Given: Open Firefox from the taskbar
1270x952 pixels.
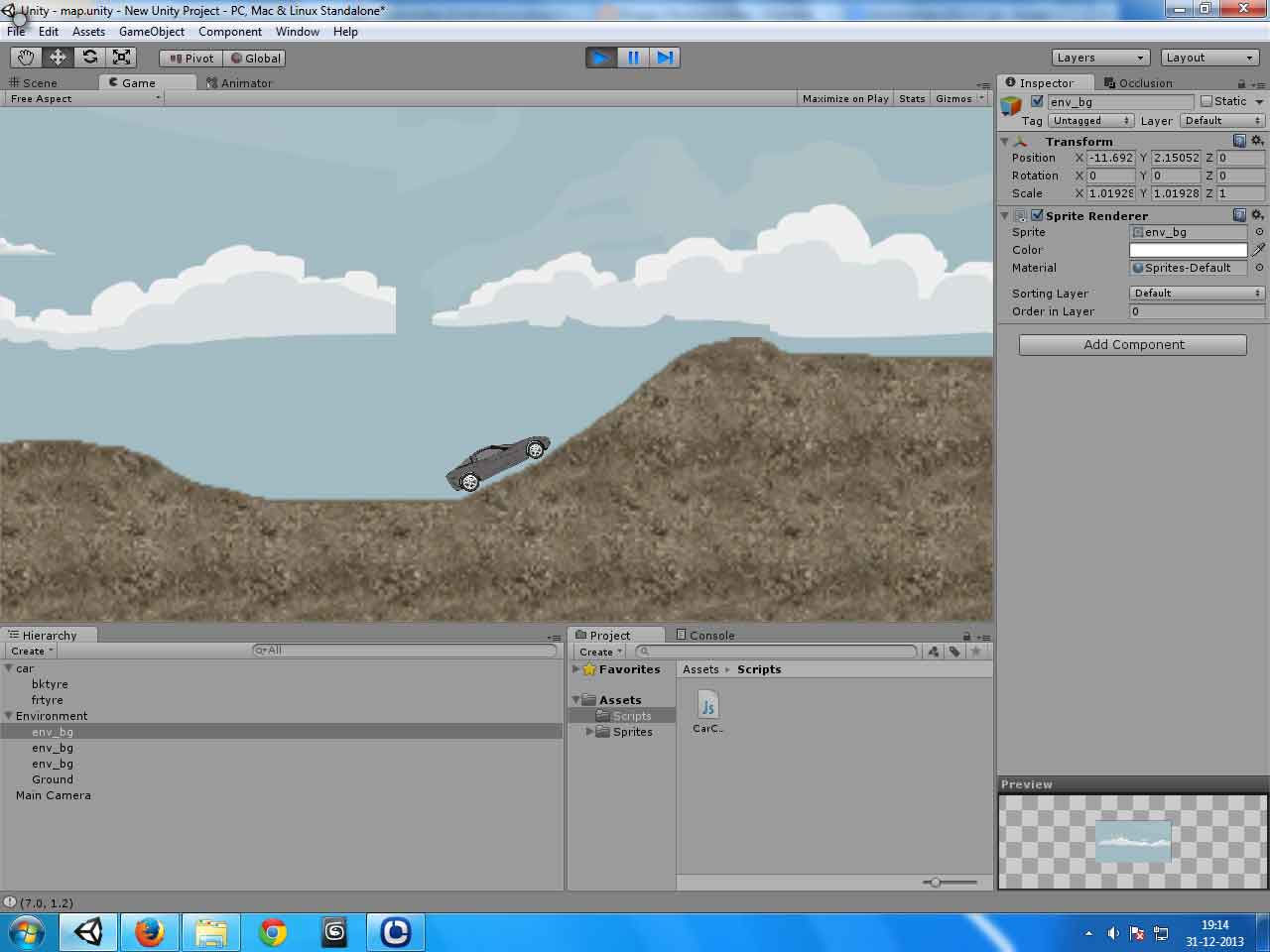Looking at the screenshot, I should pos(149,932).
